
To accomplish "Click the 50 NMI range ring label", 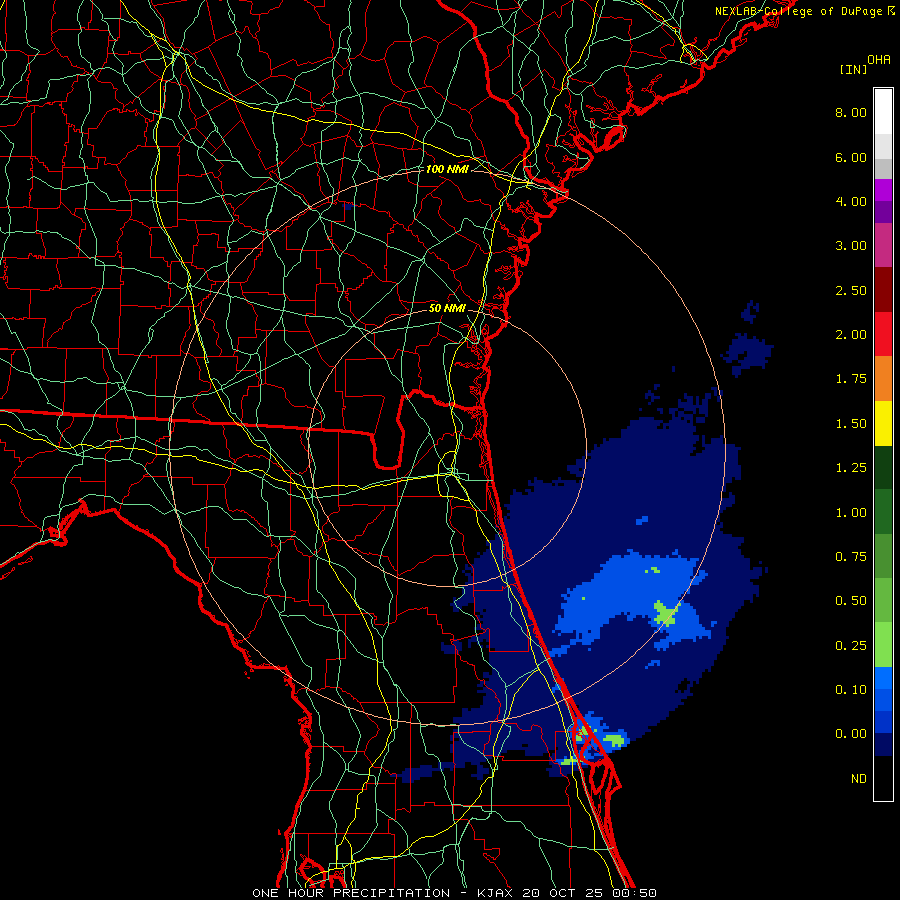I will click(447, 308).
